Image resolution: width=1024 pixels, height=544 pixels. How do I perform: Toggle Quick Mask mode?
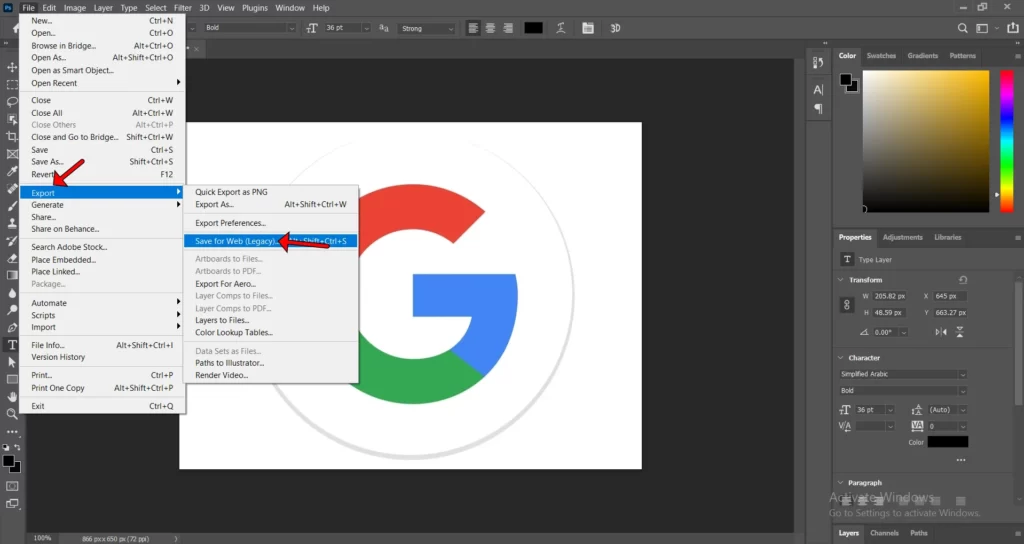point(12,486)
